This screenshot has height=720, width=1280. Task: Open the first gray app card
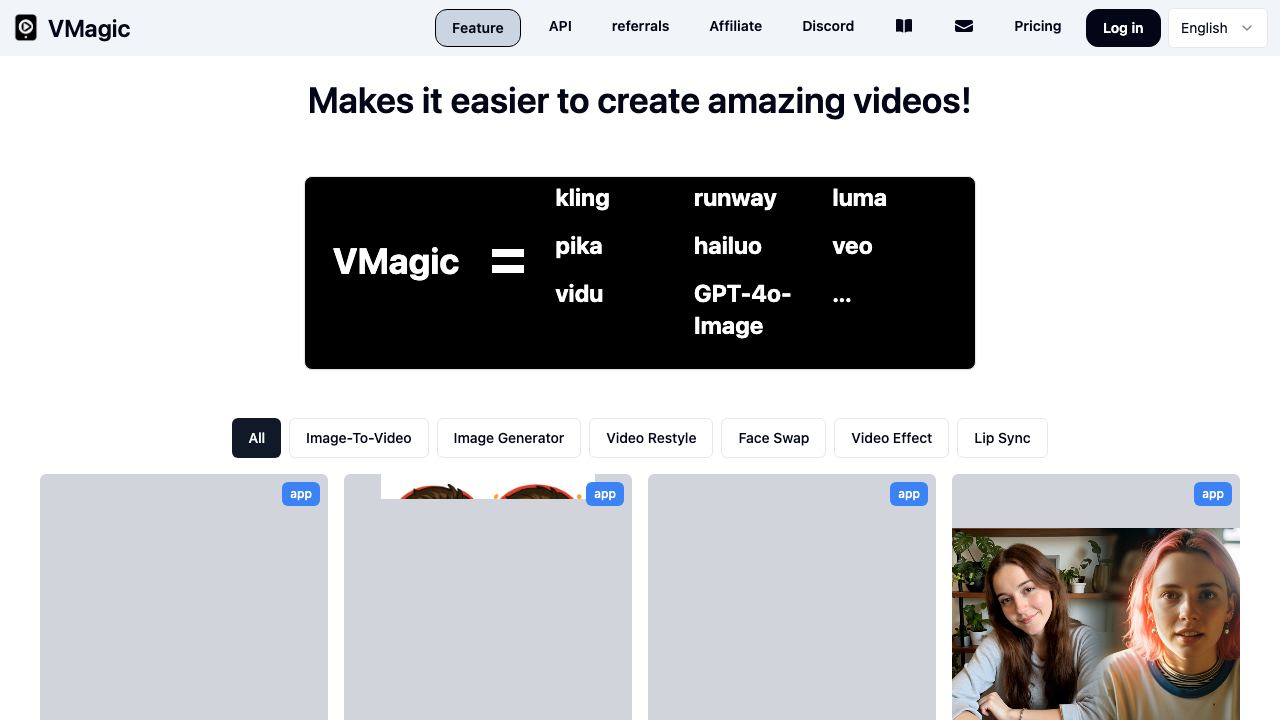184,597
